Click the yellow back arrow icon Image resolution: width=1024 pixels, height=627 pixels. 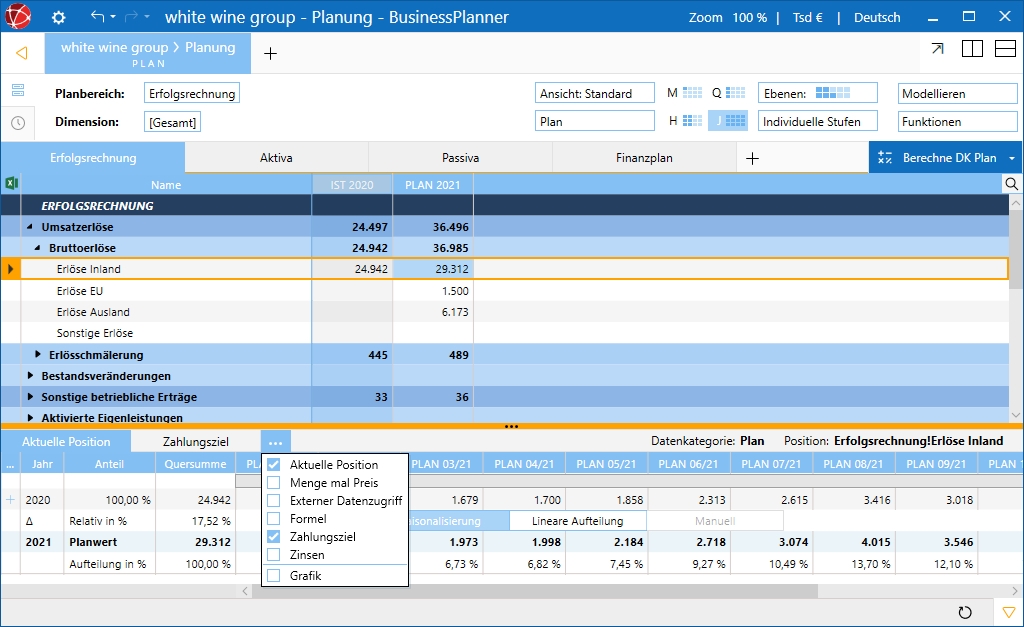[x=21, y=53]
